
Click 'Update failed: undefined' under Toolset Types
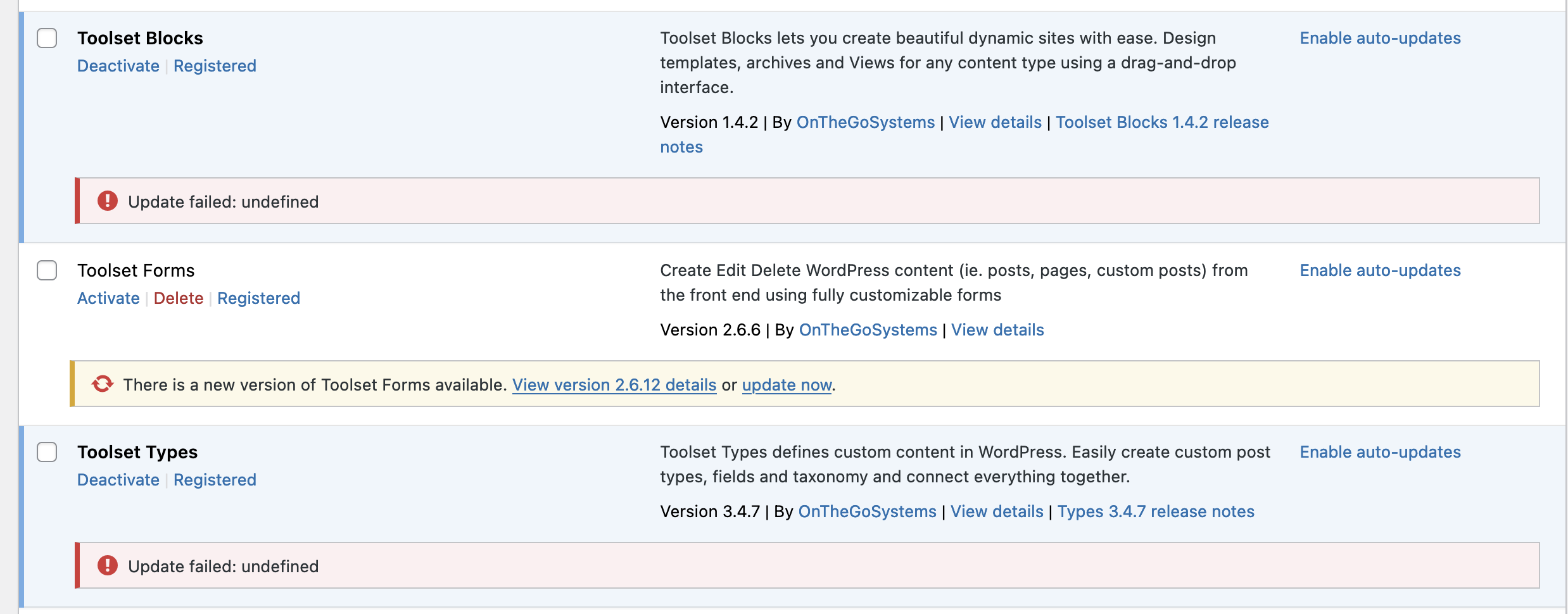(223, 567)
